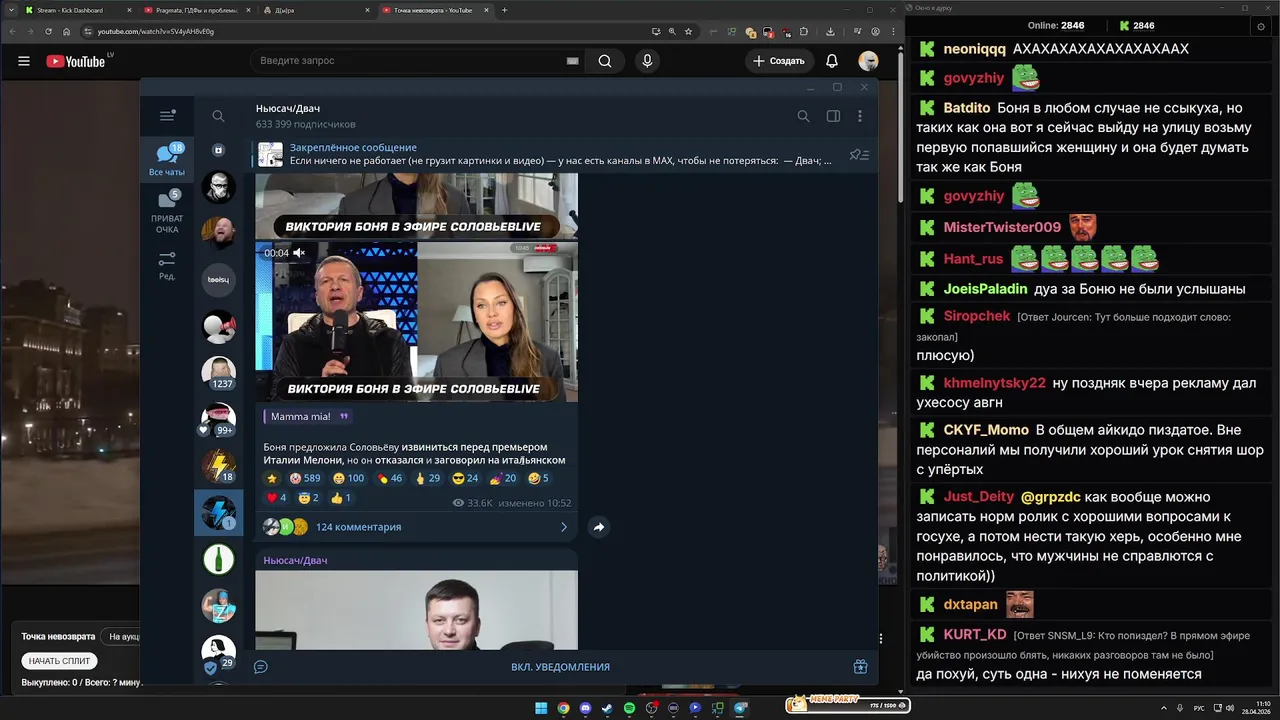Viewport: 1280px width, 720px height.
Task: Open YouTube account avatar menu
Action: tap(868, 61)
